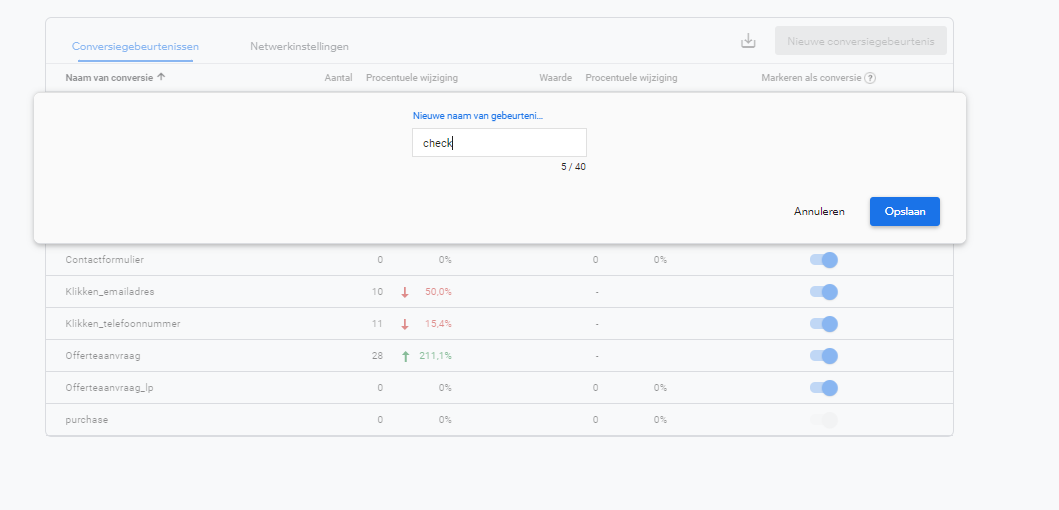
Task: Click the count 10 for Klikken_emailadres
Action: pyautogui.click(x=377, y=292)
